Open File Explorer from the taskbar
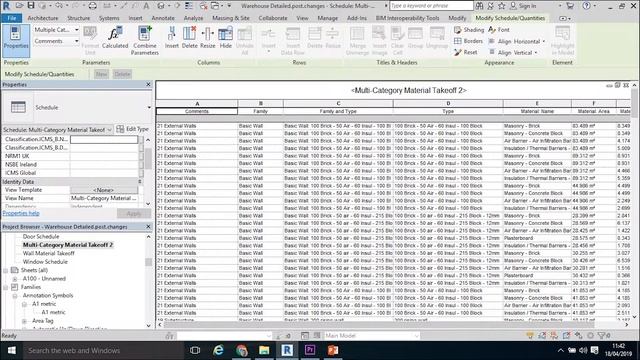 click(x=264, y=350)
